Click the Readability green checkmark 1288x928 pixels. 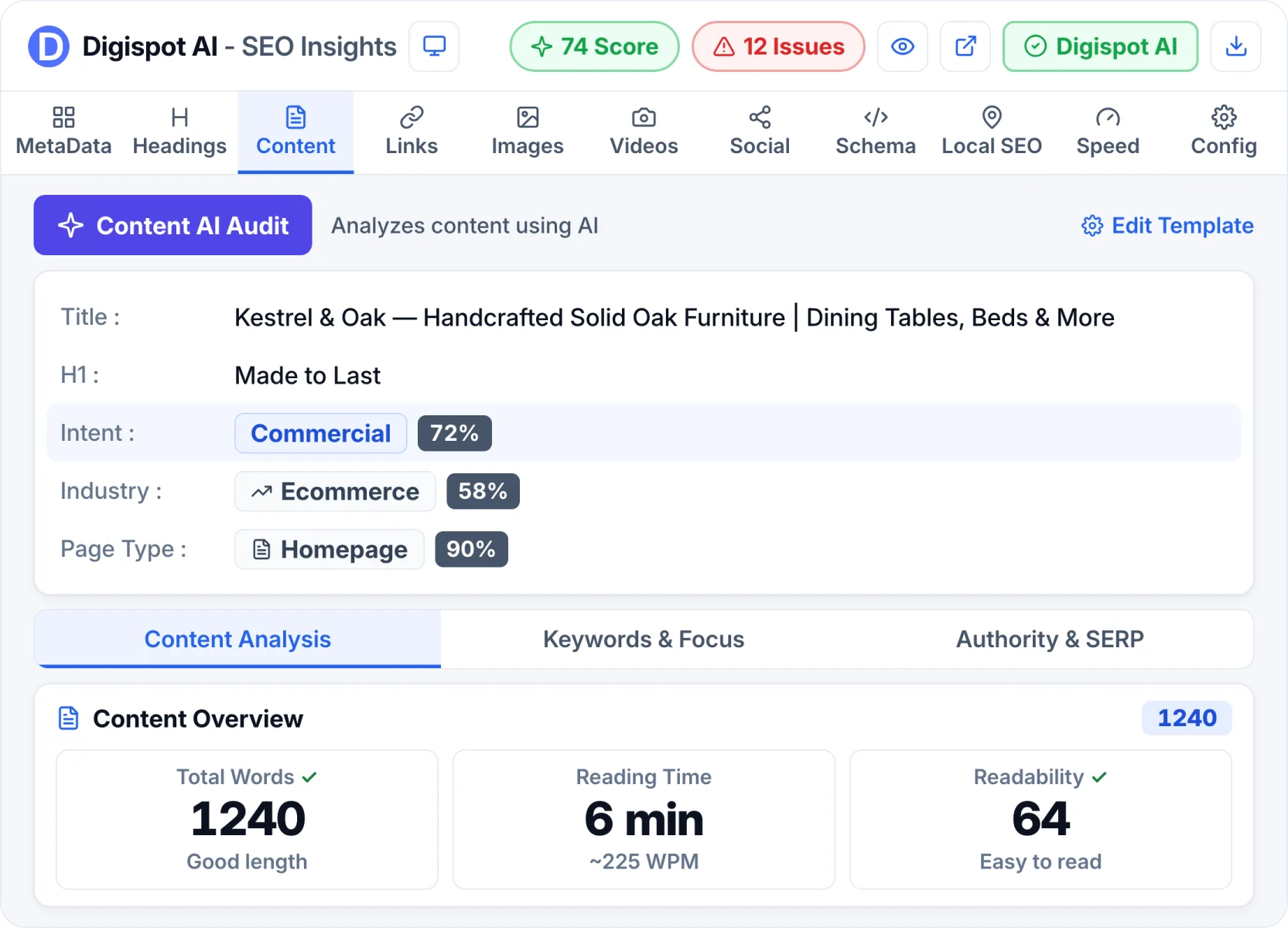(1099, 777)
